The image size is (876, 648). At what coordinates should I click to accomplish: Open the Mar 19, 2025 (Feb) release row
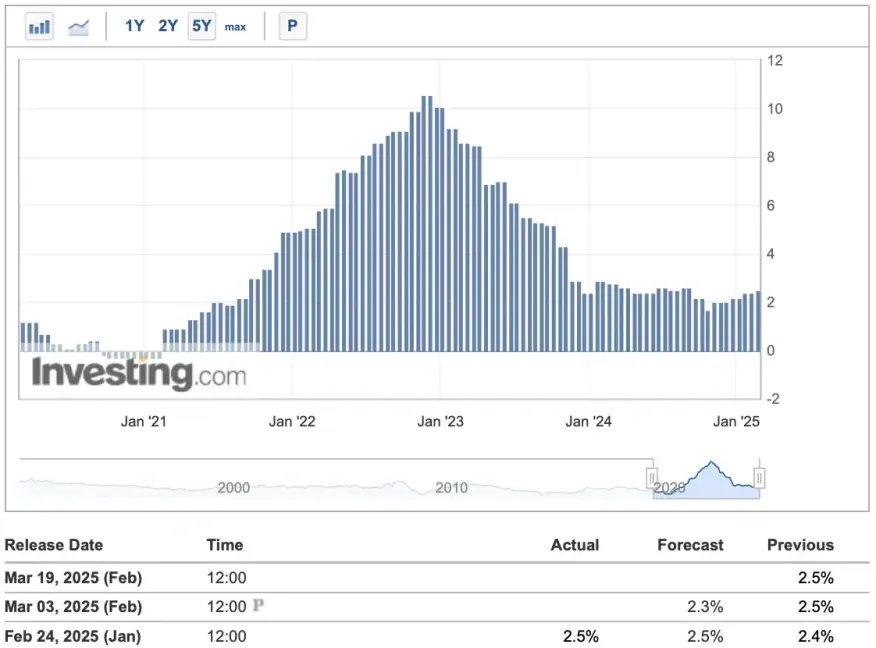(x=72, y=577)
